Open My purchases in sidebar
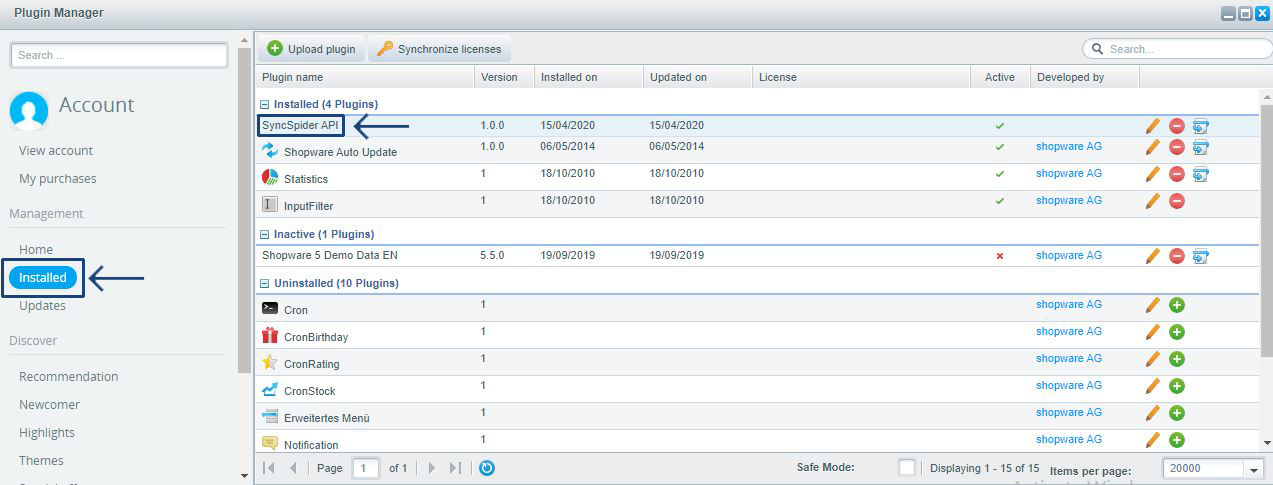The width and height of the screenshot is (1273, 485). tap(58, 179)
